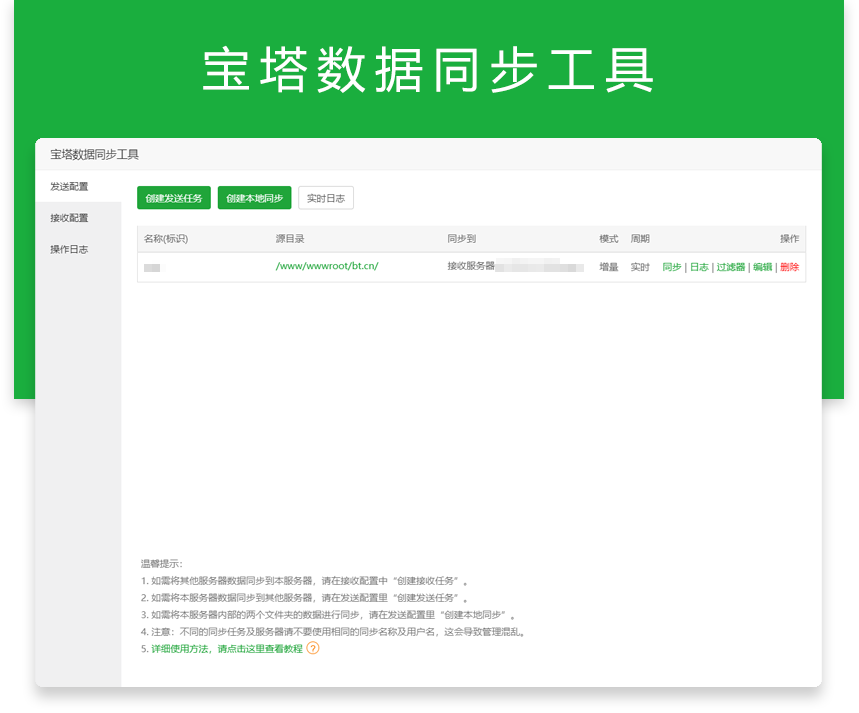Click 源目录 column header
859x713 pixels.
point(290,239)
